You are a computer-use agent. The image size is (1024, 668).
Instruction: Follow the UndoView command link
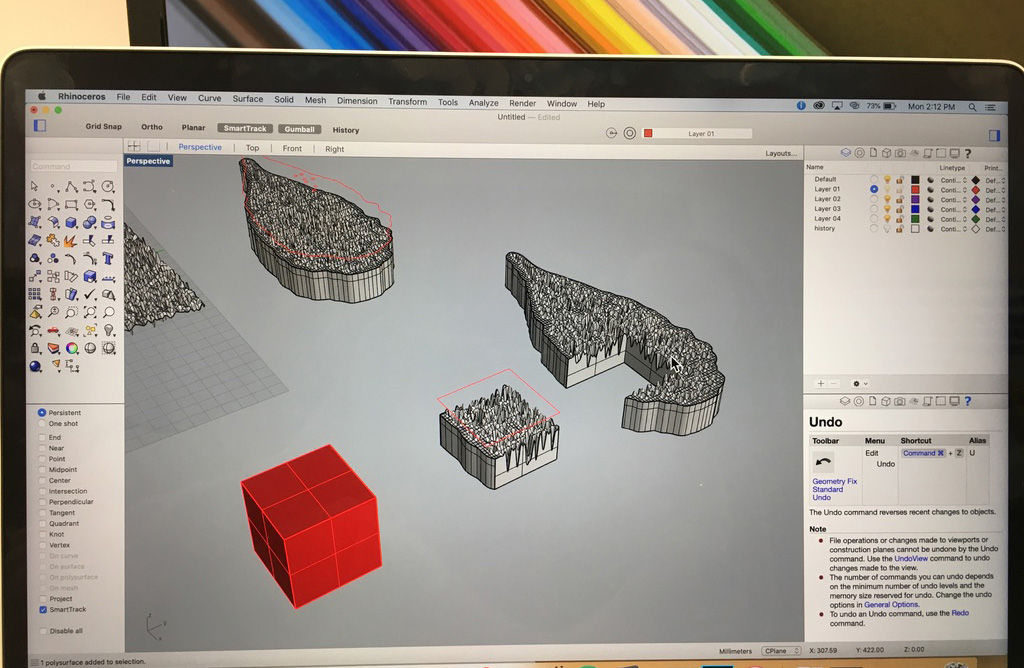911,558
